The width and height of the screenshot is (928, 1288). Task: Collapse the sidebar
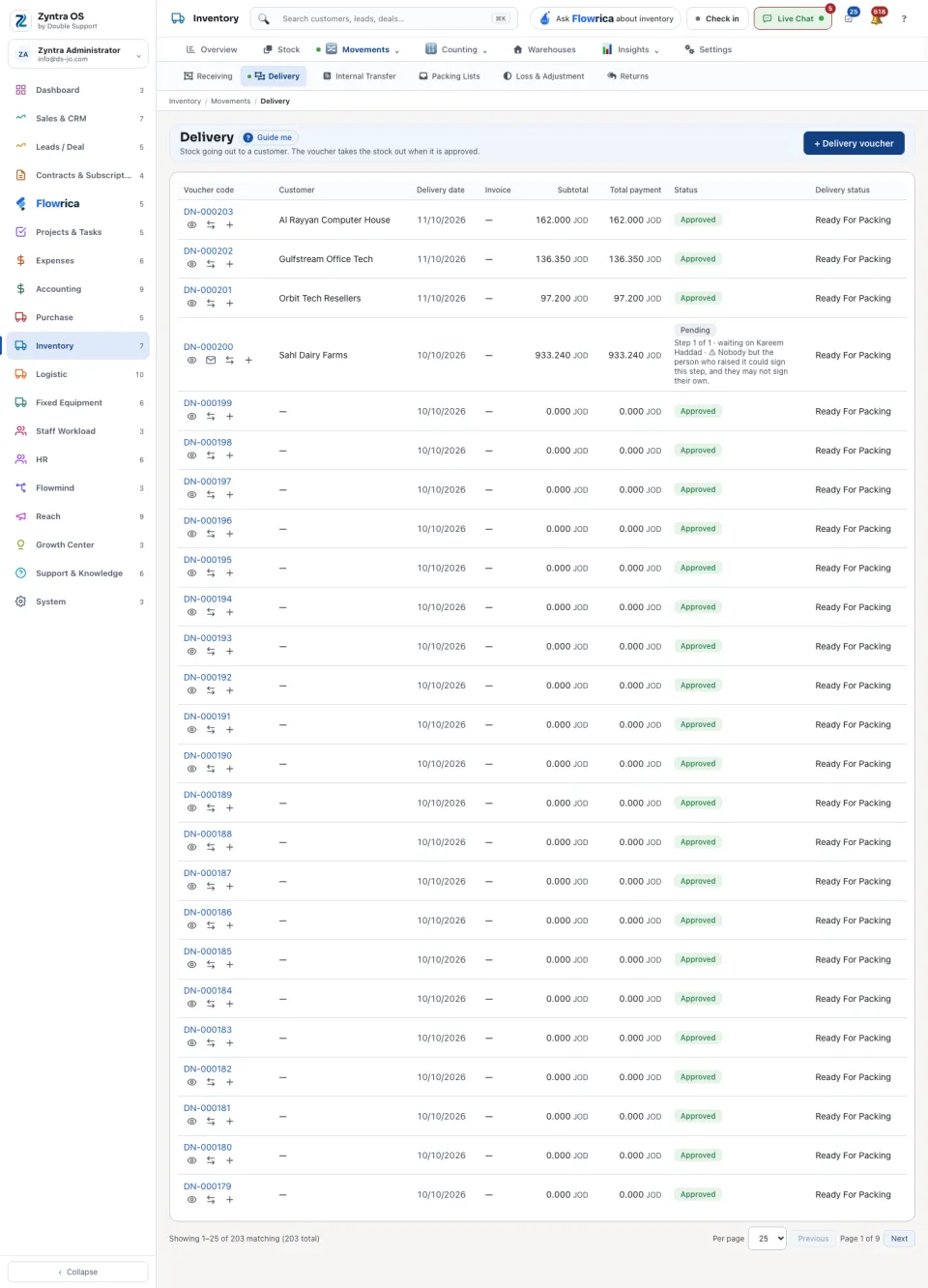tap(78, 1272)
